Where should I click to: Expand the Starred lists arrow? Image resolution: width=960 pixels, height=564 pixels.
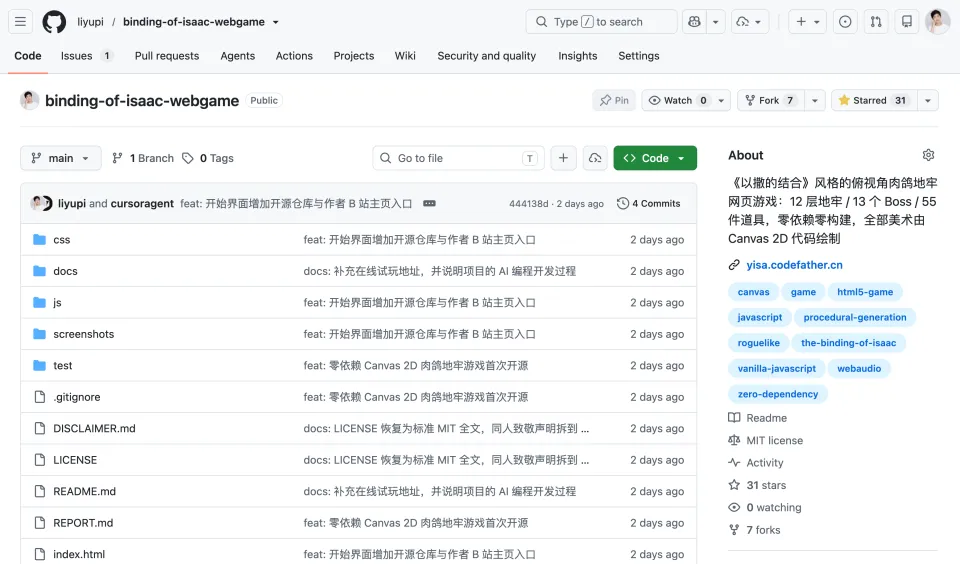(928, 100)
